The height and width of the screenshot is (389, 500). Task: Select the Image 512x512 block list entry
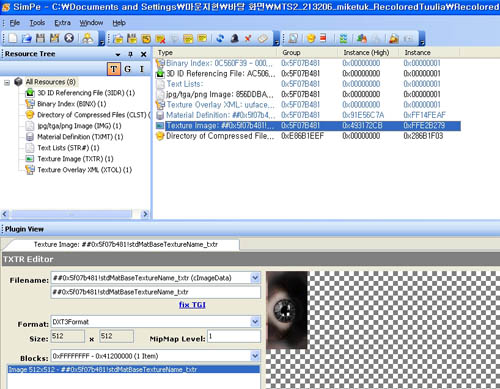pos(134,369)
